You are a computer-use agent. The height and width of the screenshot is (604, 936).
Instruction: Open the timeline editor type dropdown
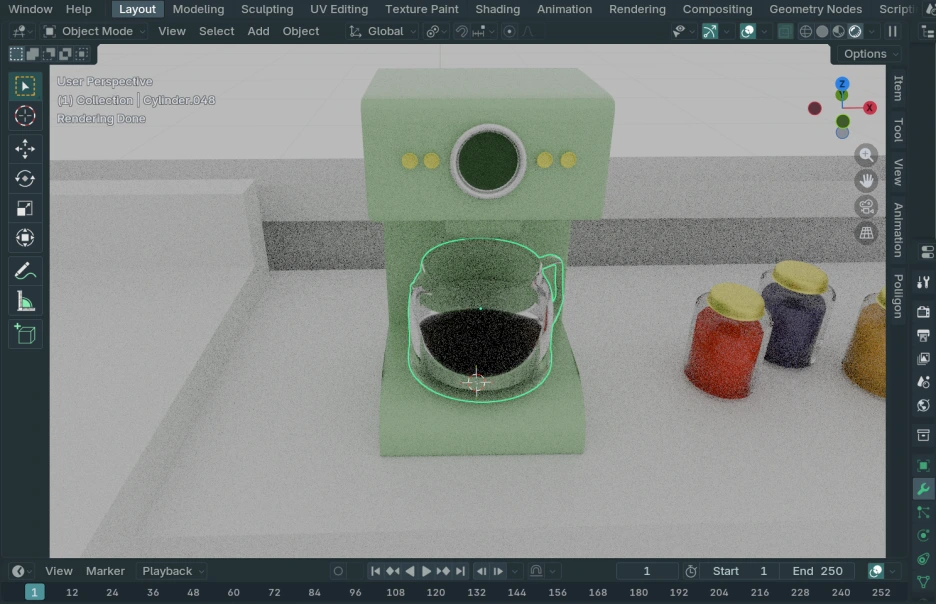click(22, 571)
